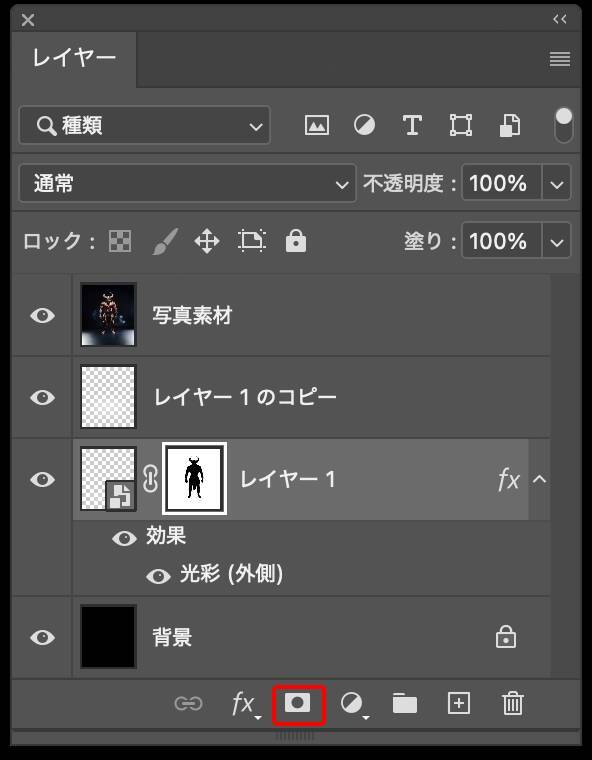The height and width of the screenshot is (760, 592).
Task: Filter for pixel layers icon
Action: tap(317, 125)
